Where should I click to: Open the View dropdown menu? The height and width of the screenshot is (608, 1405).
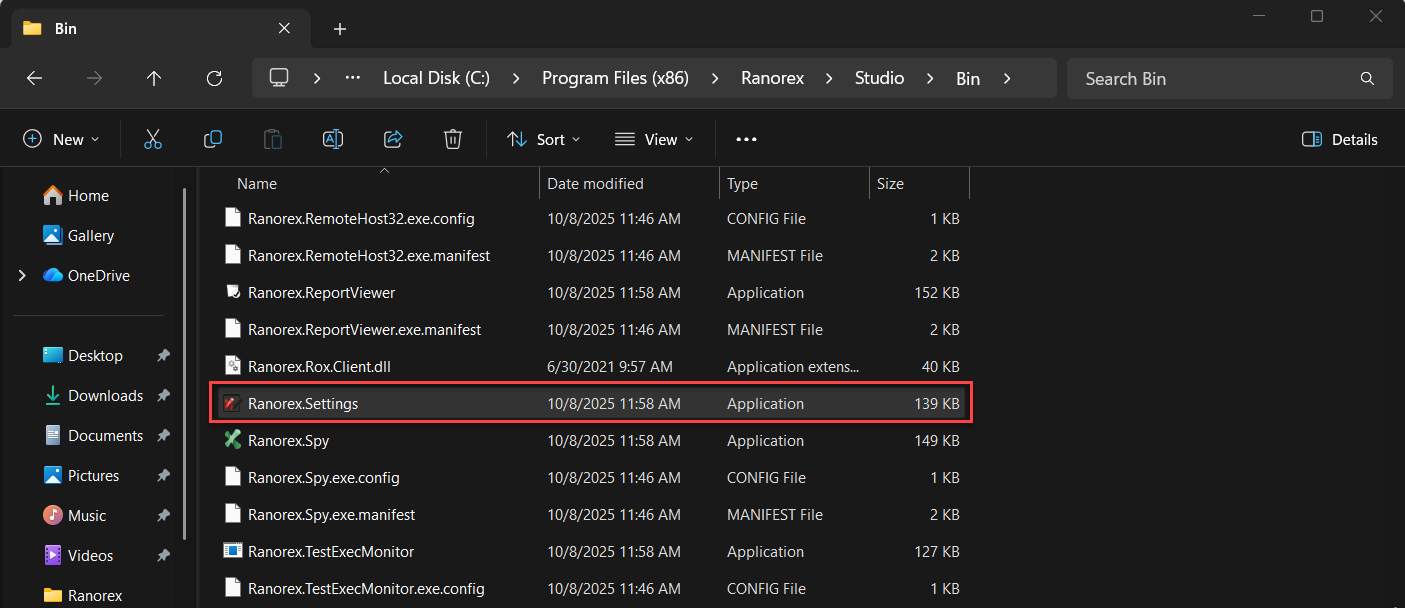tap(654, 140)
